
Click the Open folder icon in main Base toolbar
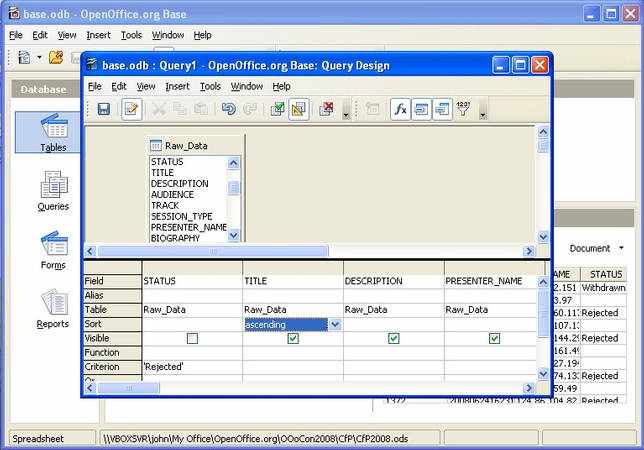pos(56,57)
